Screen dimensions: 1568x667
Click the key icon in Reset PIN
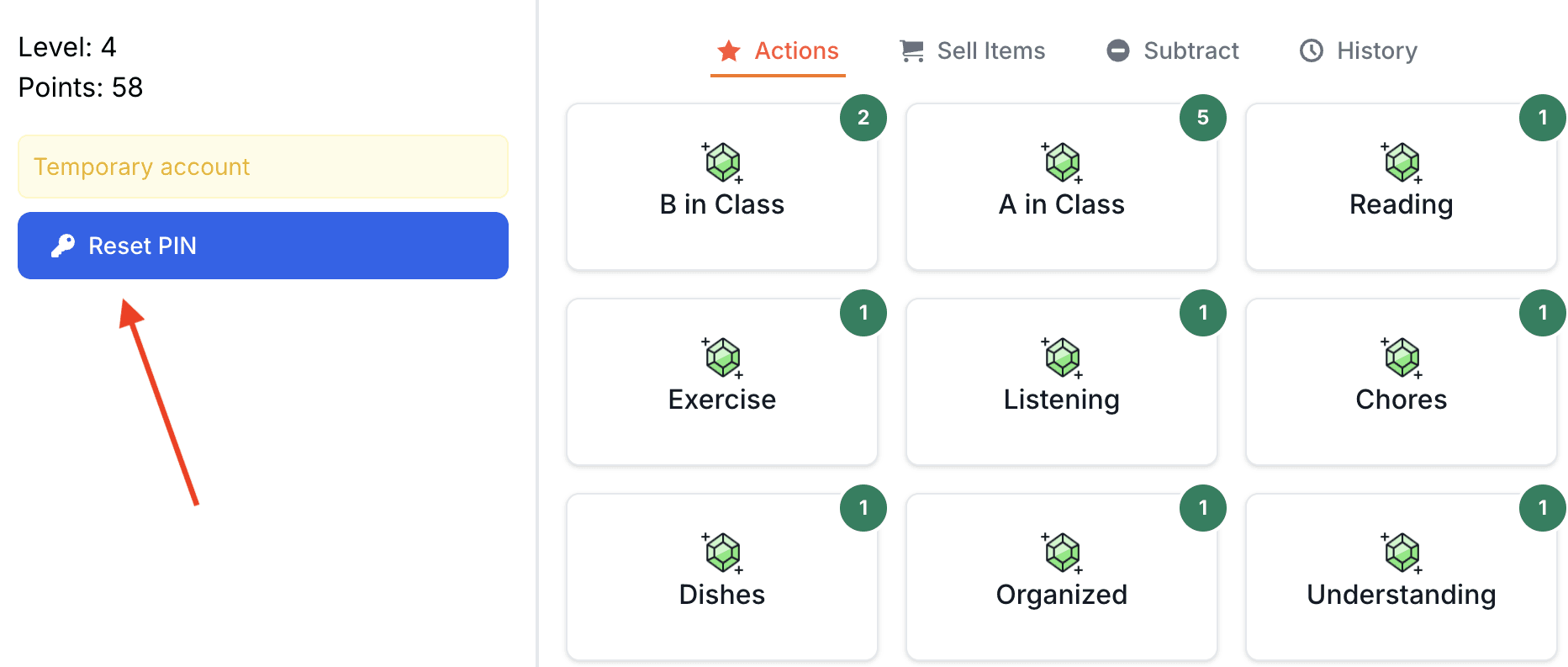coord(63,246)
